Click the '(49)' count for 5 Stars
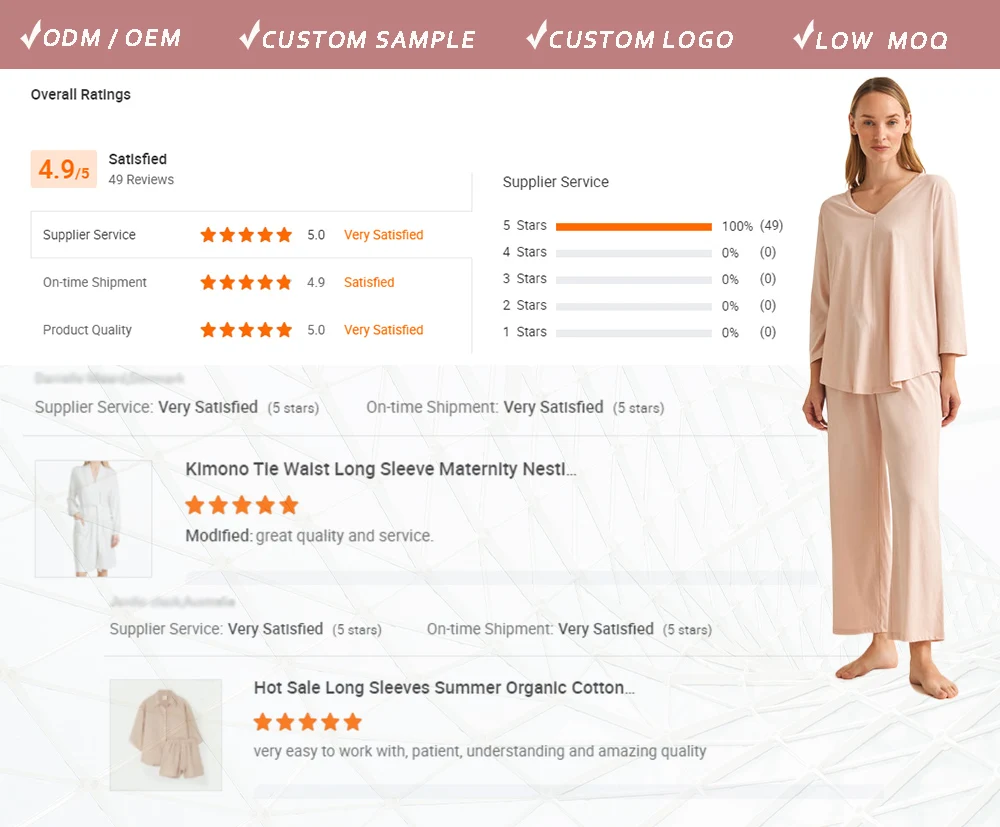The image size is (1000, 827). coord(771,225)
